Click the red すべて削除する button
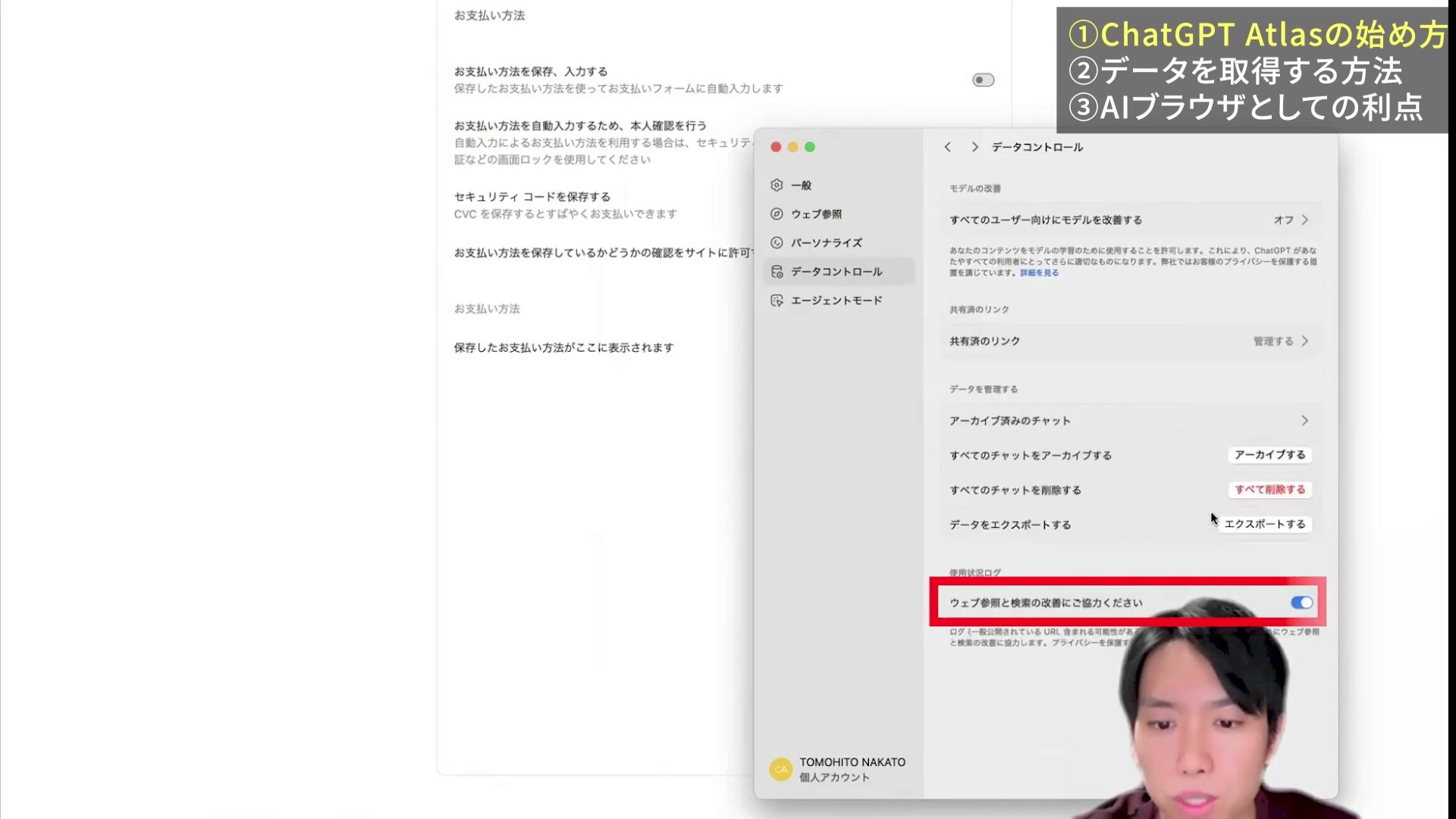The height and width of the screenshot is (819, 1456). 1270,490
